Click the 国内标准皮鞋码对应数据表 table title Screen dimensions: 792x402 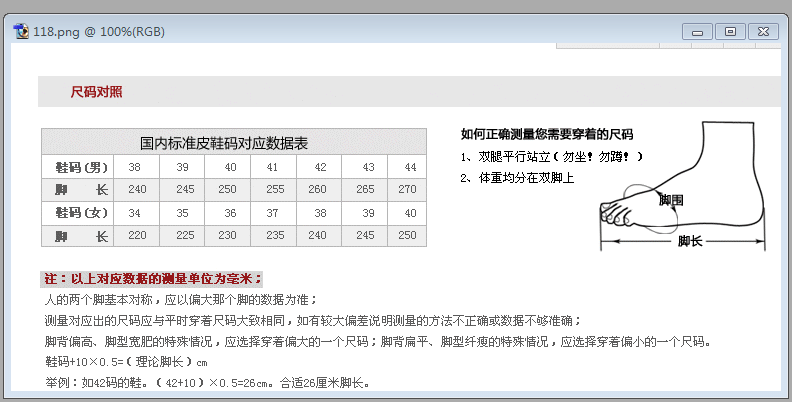[224, 143]
